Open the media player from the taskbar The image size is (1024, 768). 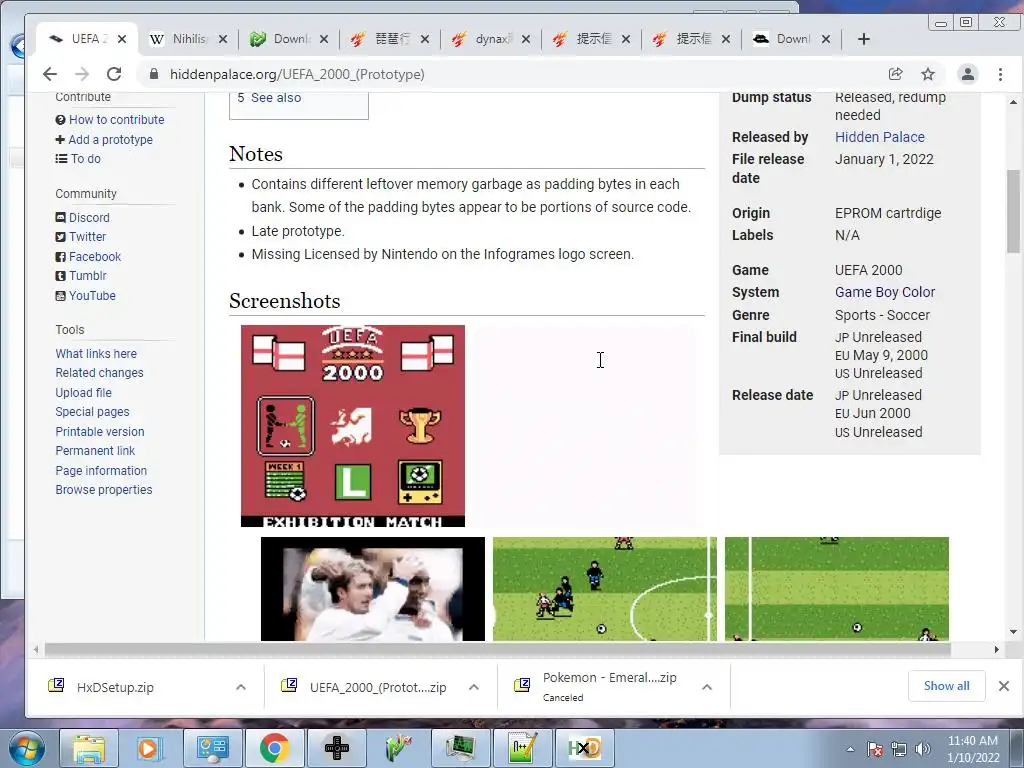(x=150, y=748)
